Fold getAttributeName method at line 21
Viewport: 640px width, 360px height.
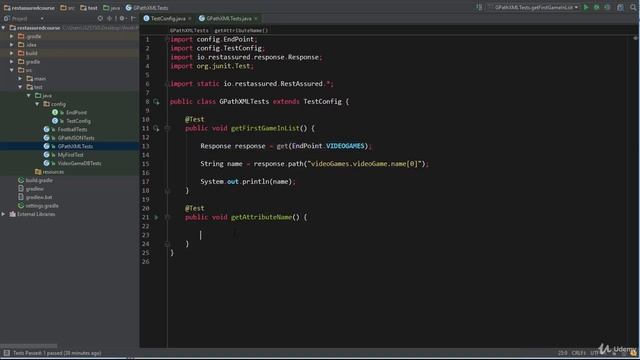tap(167, 217)
